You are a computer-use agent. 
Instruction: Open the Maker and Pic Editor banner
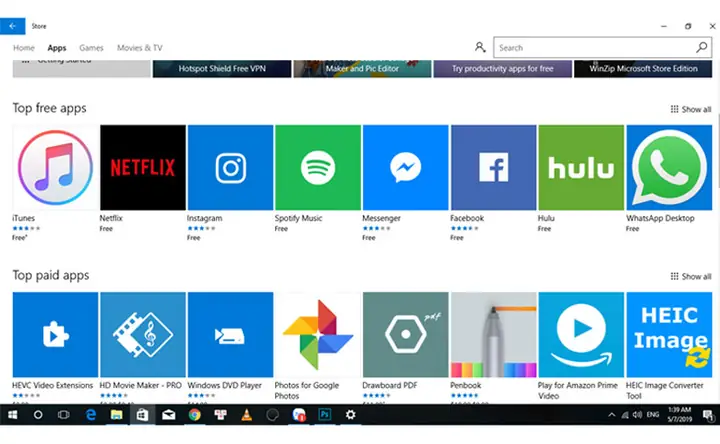[x=362, y=68]
